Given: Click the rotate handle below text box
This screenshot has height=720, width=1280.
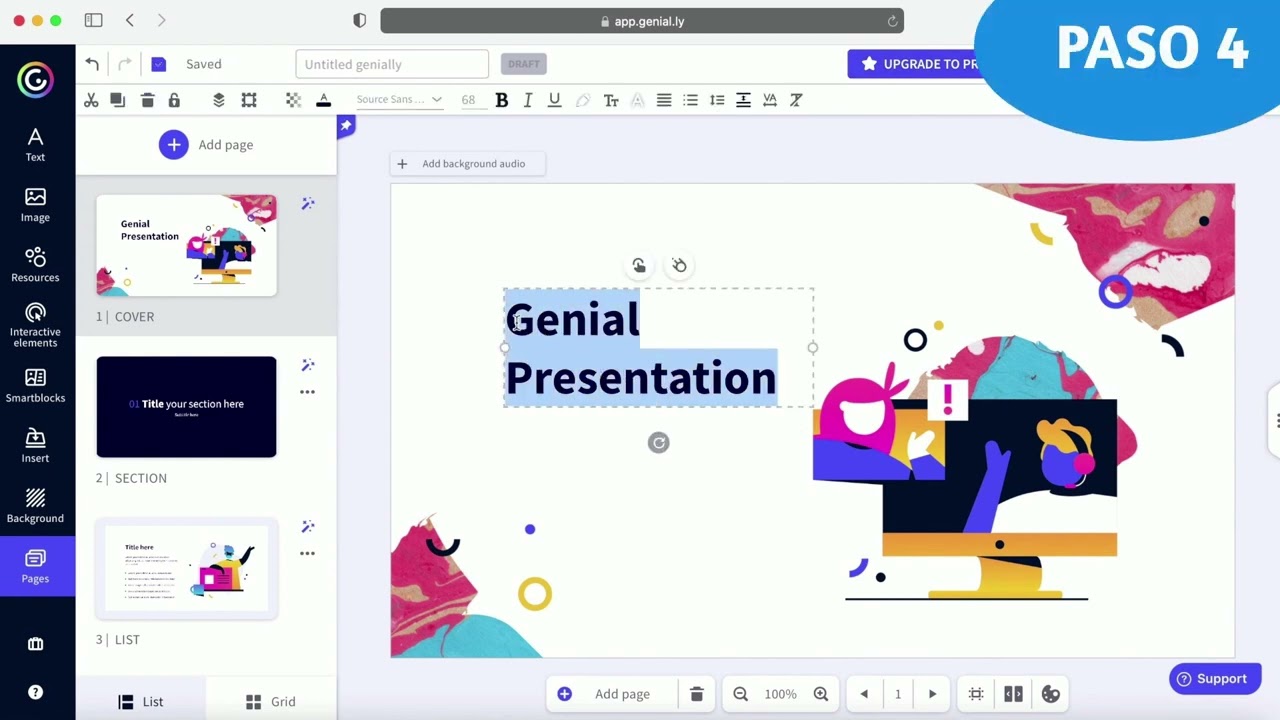Looking at the screenshot, I should pyautogui.click(x=658, y=443).
